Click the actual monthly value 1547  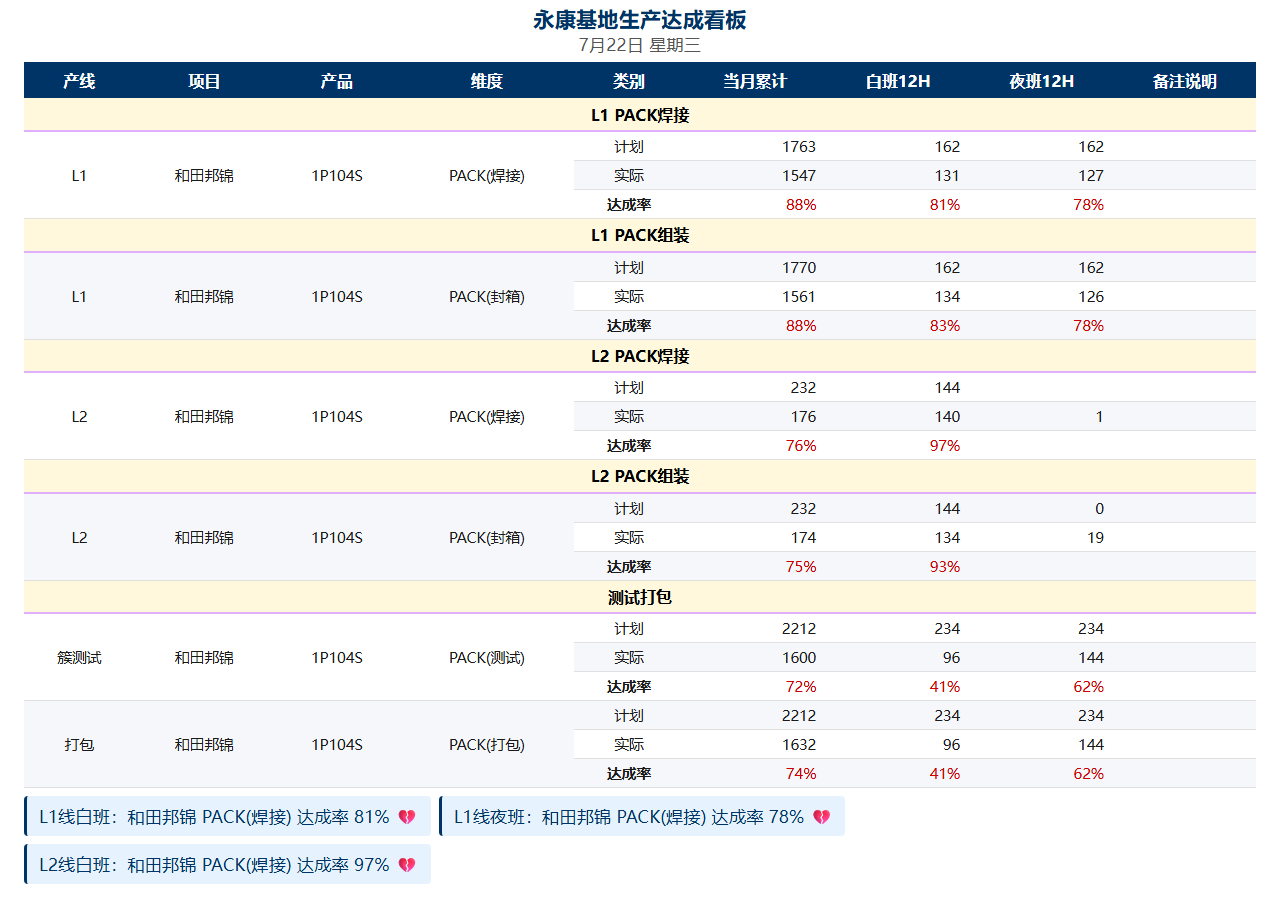tap(799, 176)
